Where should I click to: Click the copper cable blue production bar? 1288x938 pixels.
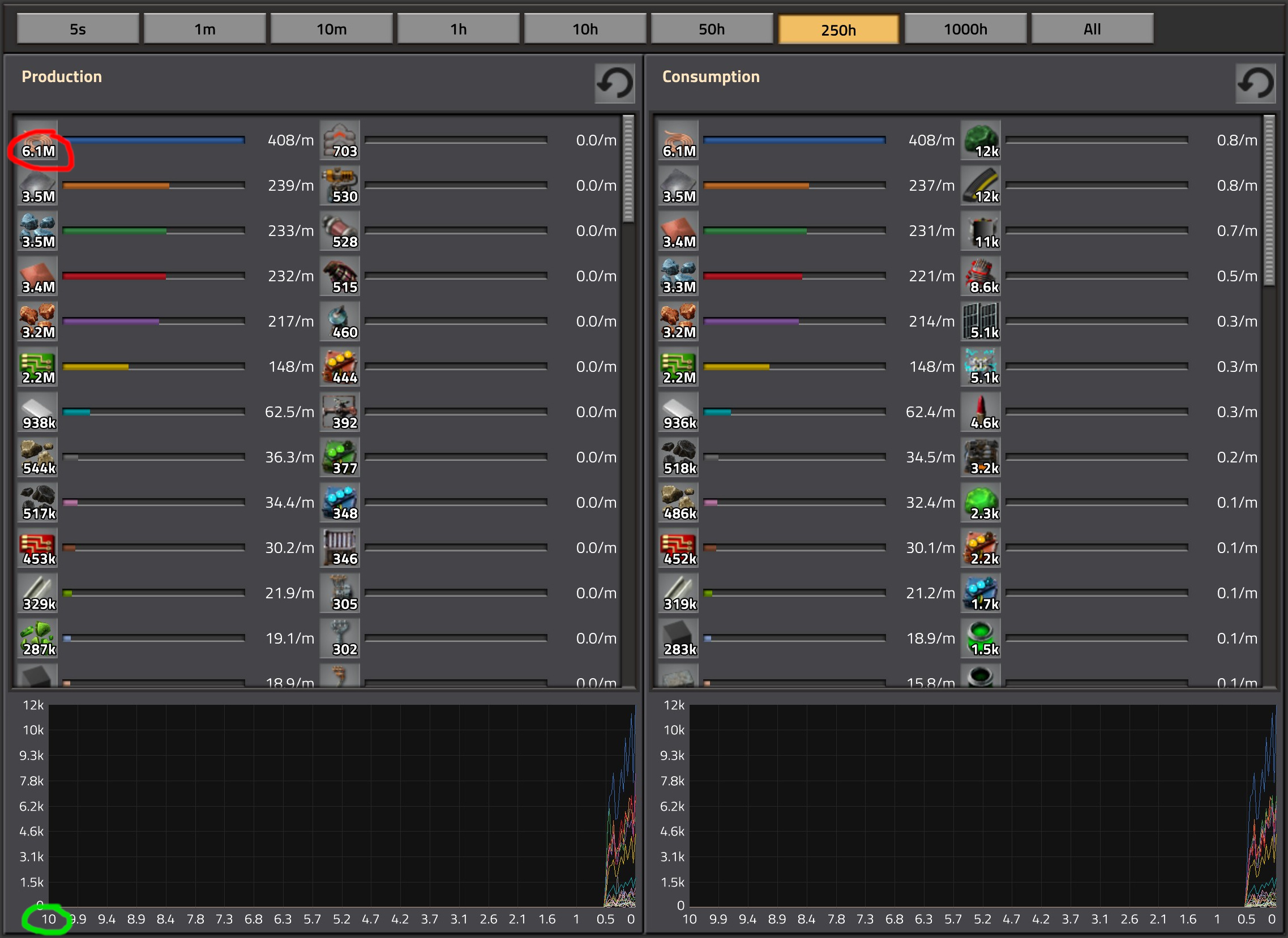point(154,140)
